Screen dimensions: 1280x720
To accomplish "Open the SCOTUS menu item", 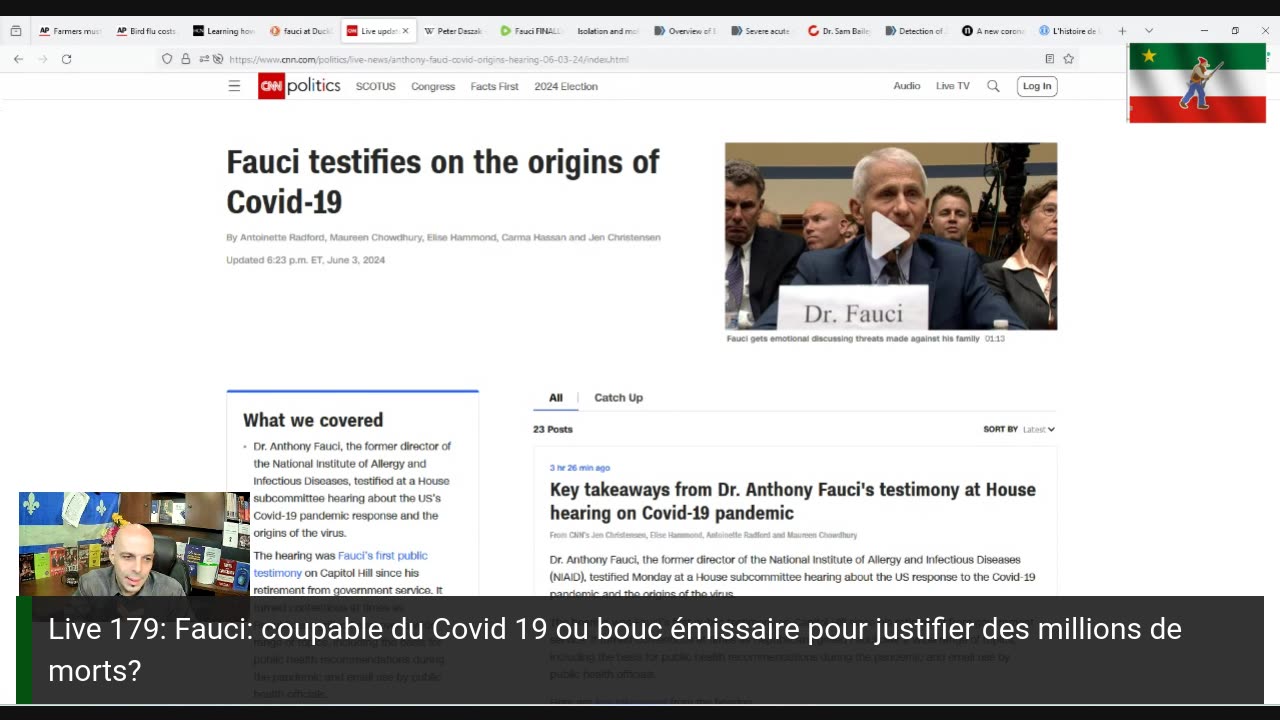I will click(376, 86).
